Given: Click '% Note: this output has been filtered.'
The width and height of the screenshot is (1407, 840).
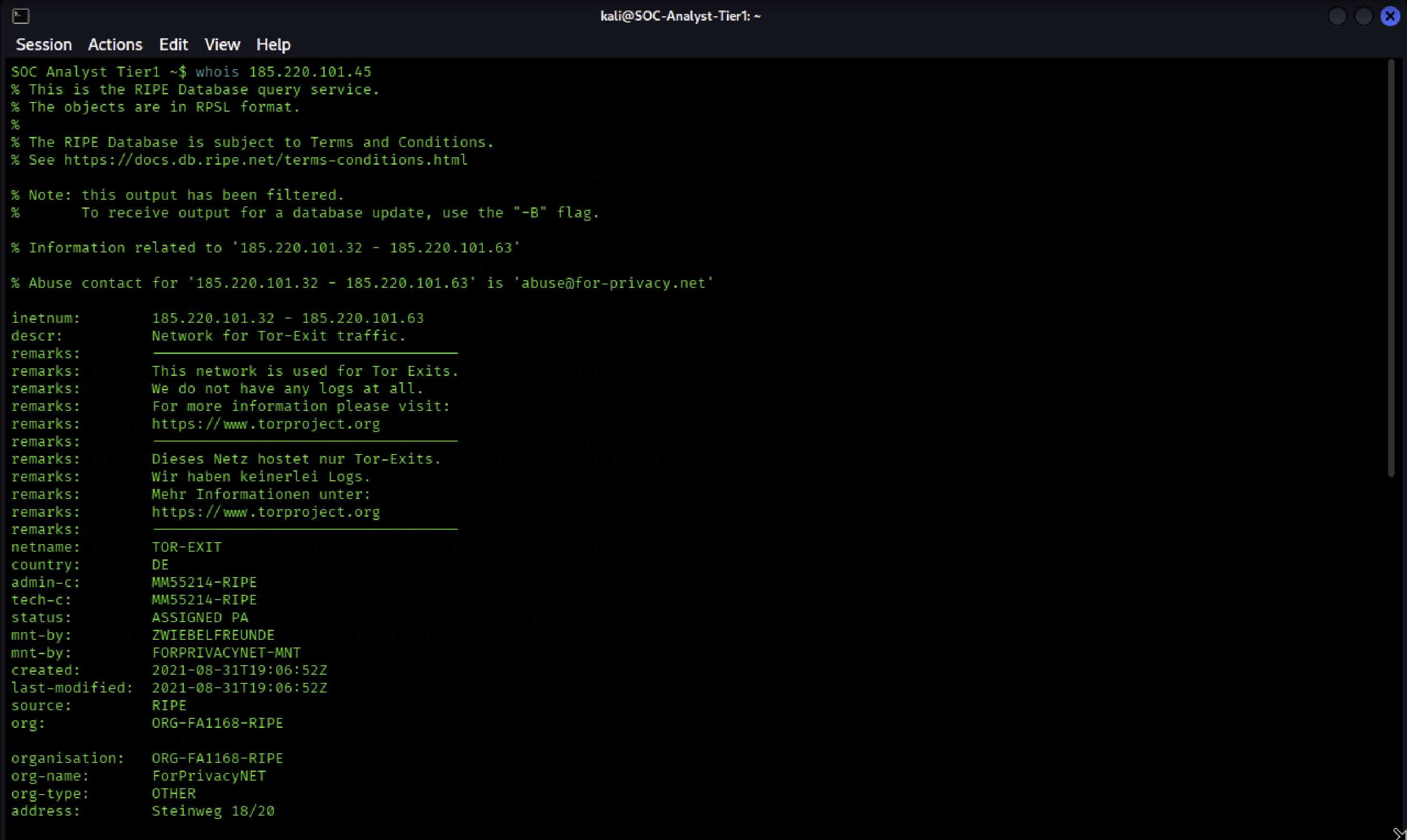Looking at the screenshot, I should pos(178,195).
